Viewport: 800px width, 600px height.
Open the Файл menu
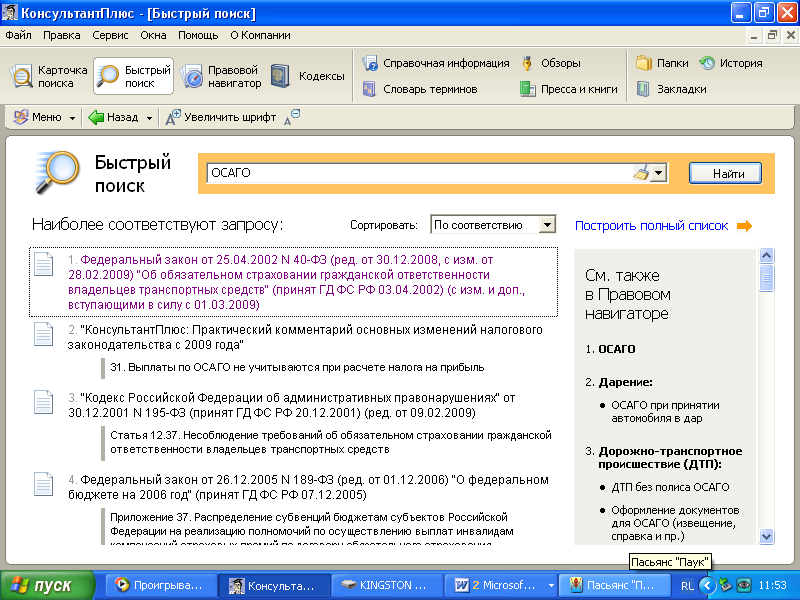[18, 35]
